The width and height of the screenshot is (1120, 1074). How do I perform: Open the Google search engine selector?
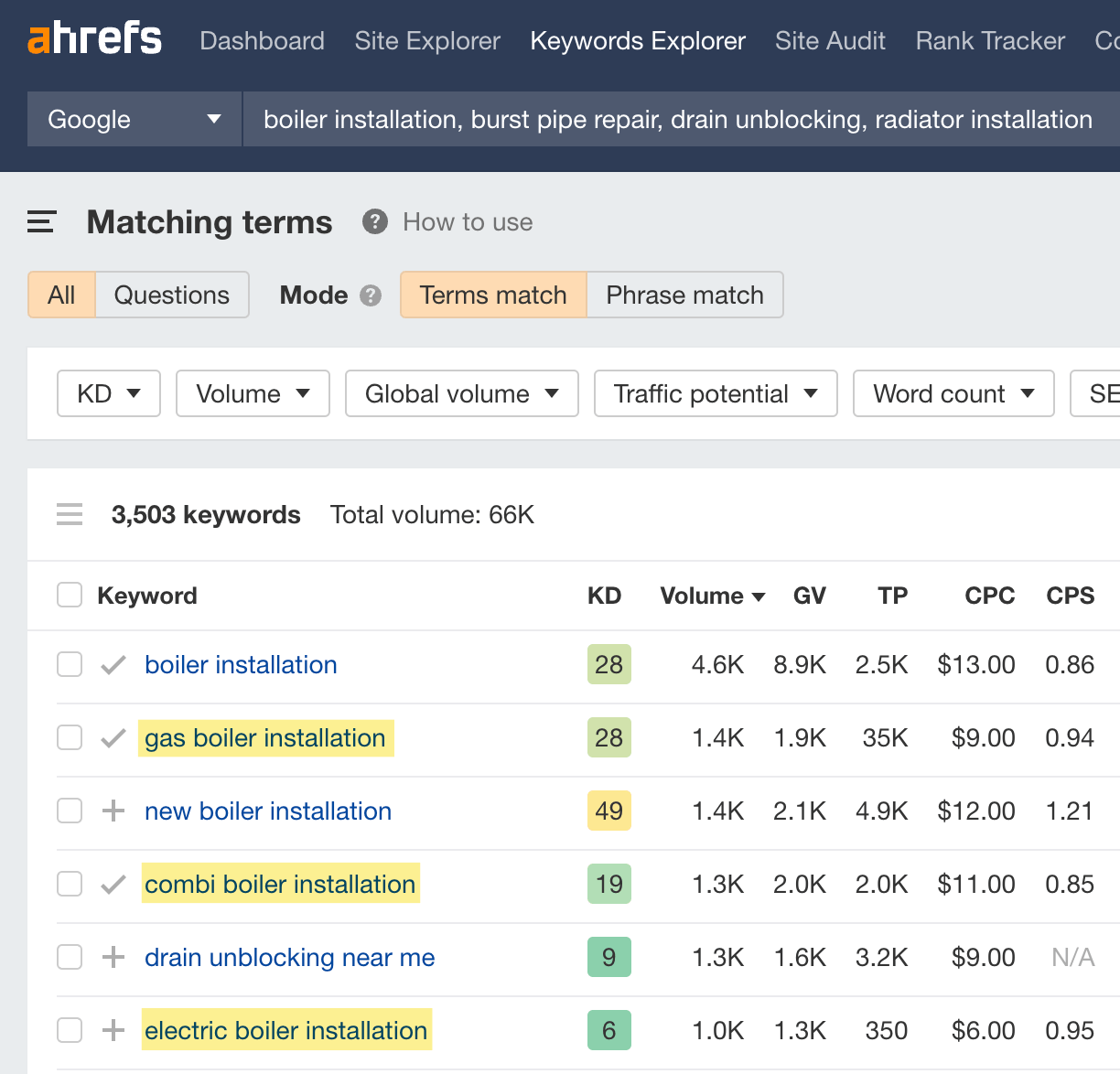click(x=133, y=119)
